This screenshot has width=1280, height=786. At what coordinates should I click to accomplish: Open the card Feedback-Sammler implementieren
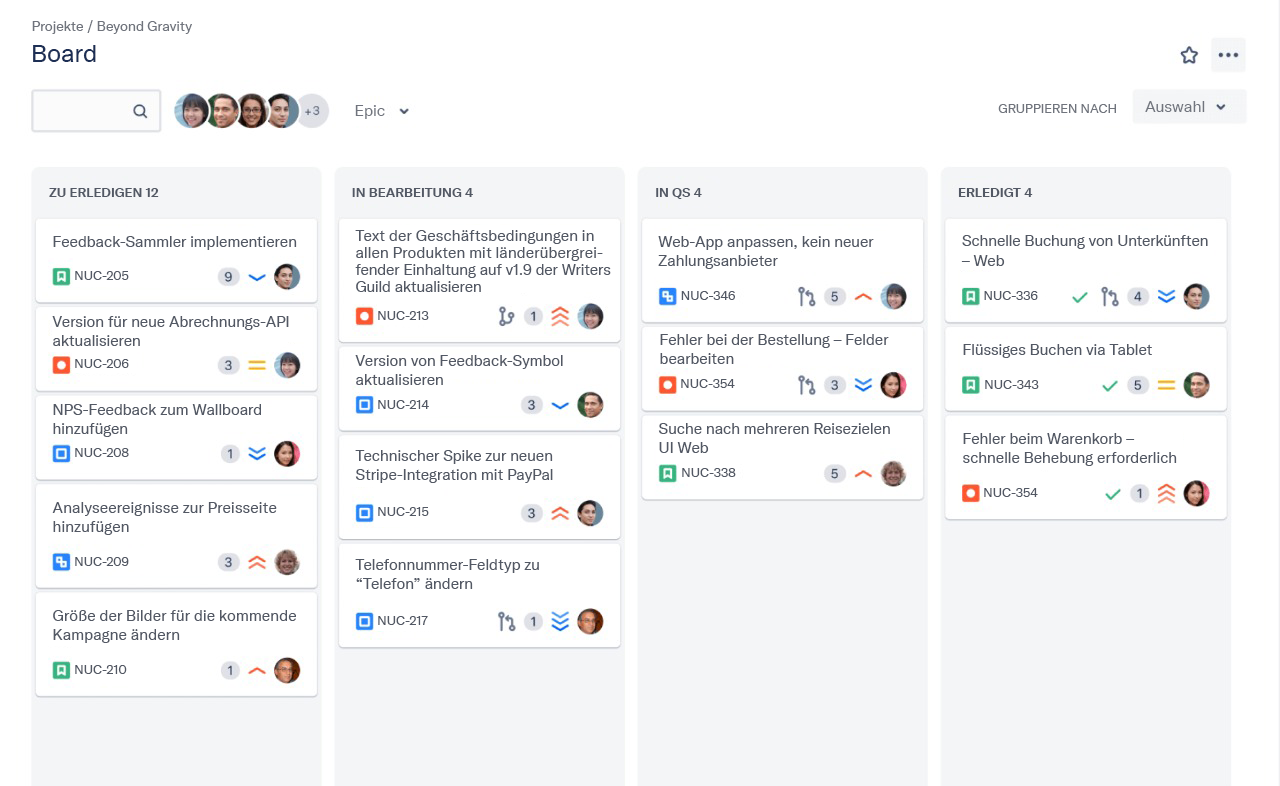click(174, 242)
